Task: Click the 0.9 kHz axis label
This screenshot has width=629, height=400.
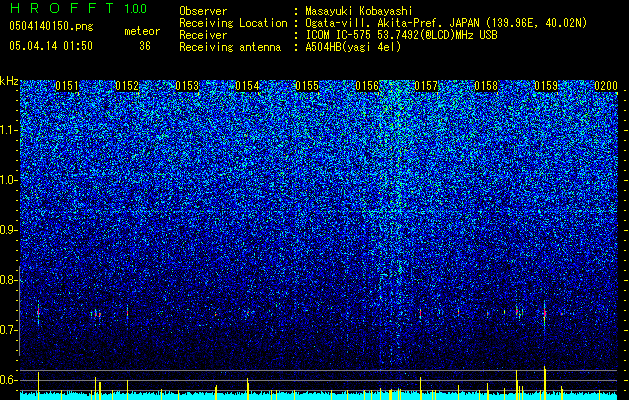Action: [8, 230]
